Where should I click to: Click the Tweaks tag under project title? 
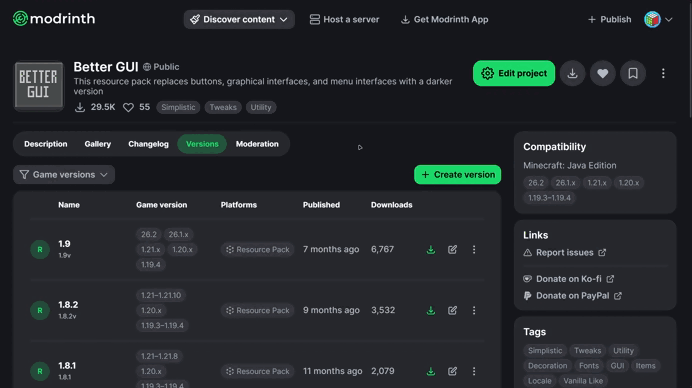(x=223, y=107)
